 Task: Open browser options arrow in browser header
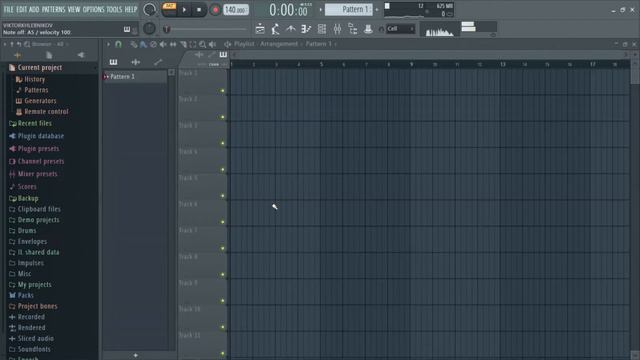(x=5, y=44)
